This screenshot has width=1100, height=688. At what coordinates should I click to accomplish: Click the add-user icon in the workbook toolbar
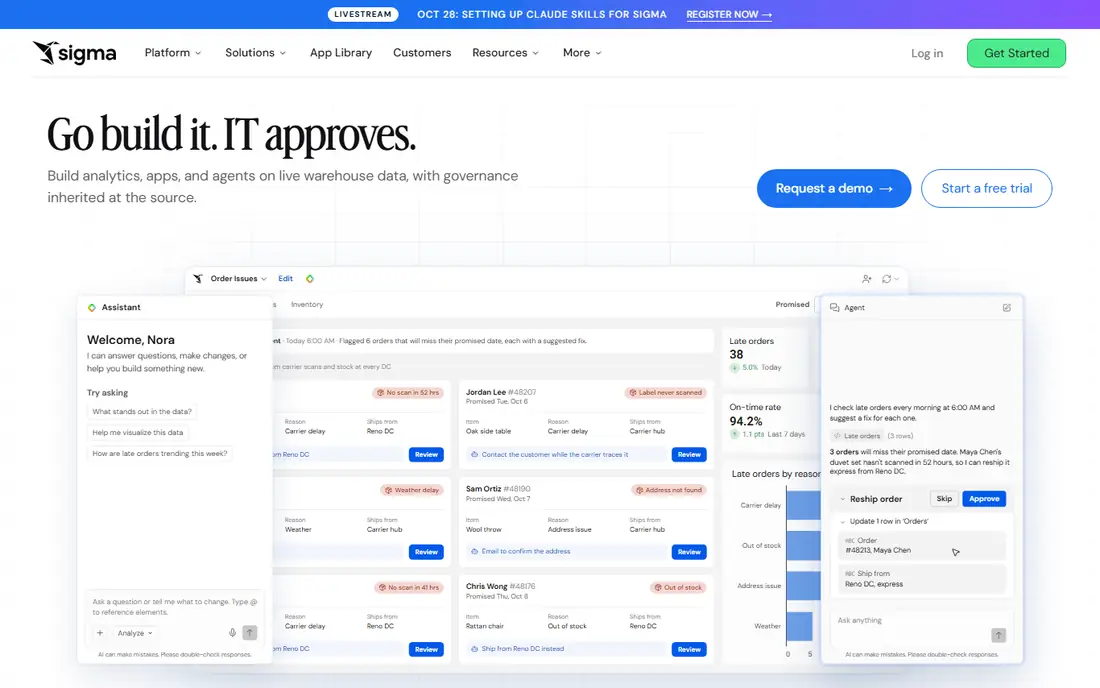866,278
